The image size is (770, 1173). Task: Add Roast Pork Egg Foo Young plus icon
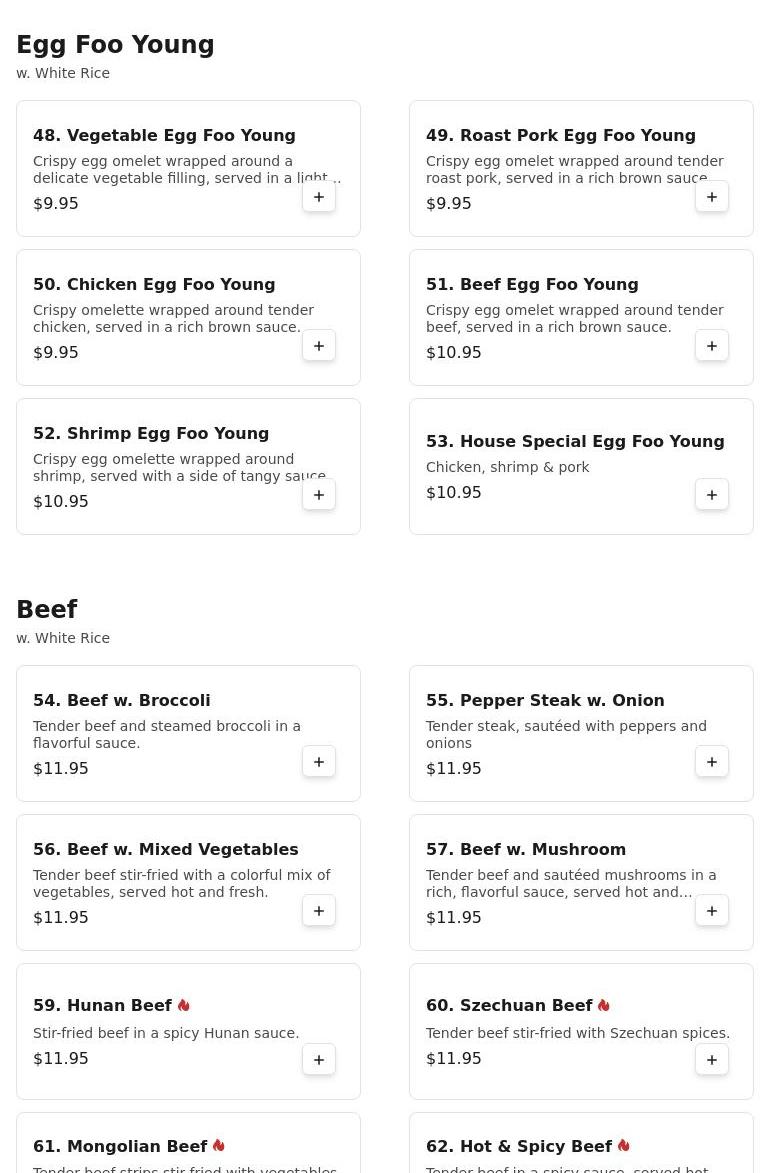click(x=712, y=197)
